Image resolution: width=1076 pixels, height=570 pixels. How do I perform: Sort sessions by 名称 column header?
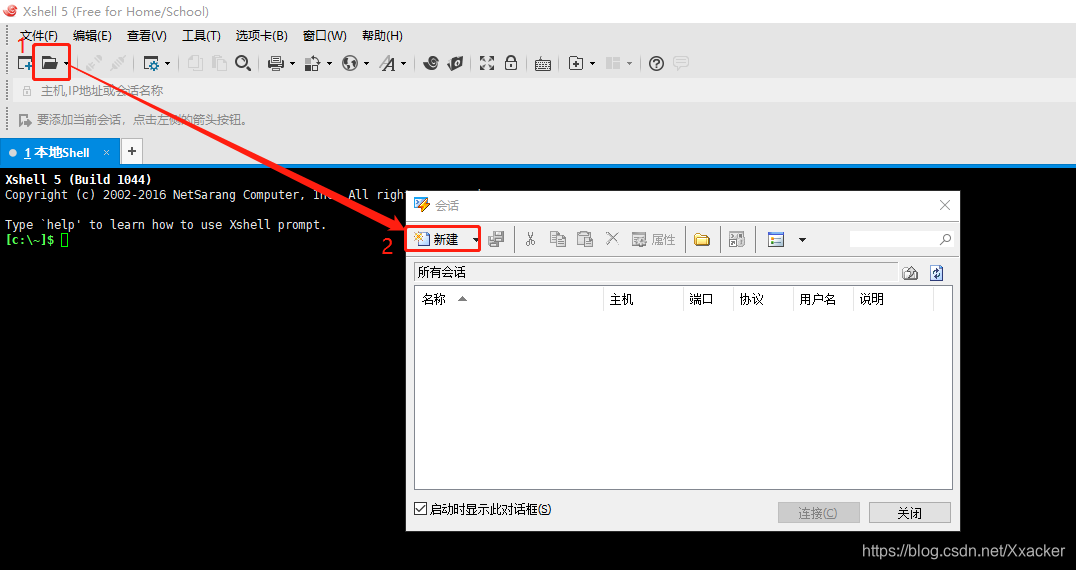[x=509, y=299]
